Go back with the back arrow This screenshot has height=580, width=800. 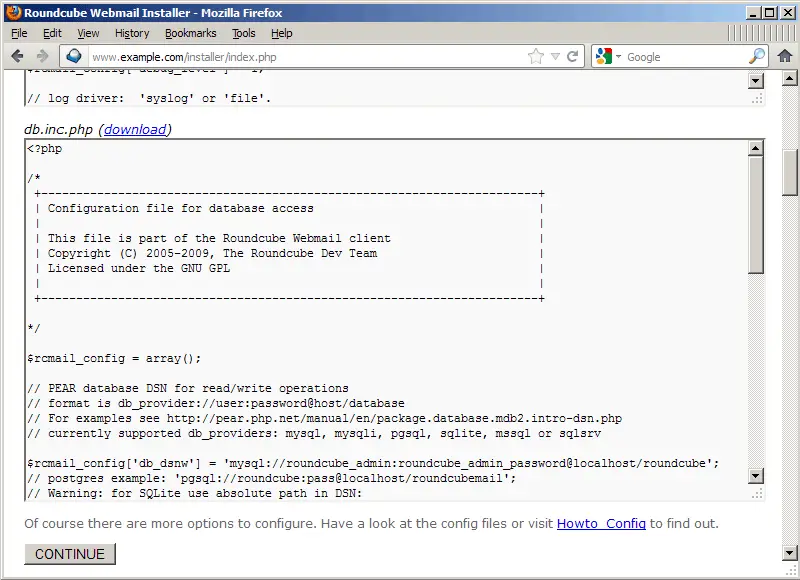(17, 56)
